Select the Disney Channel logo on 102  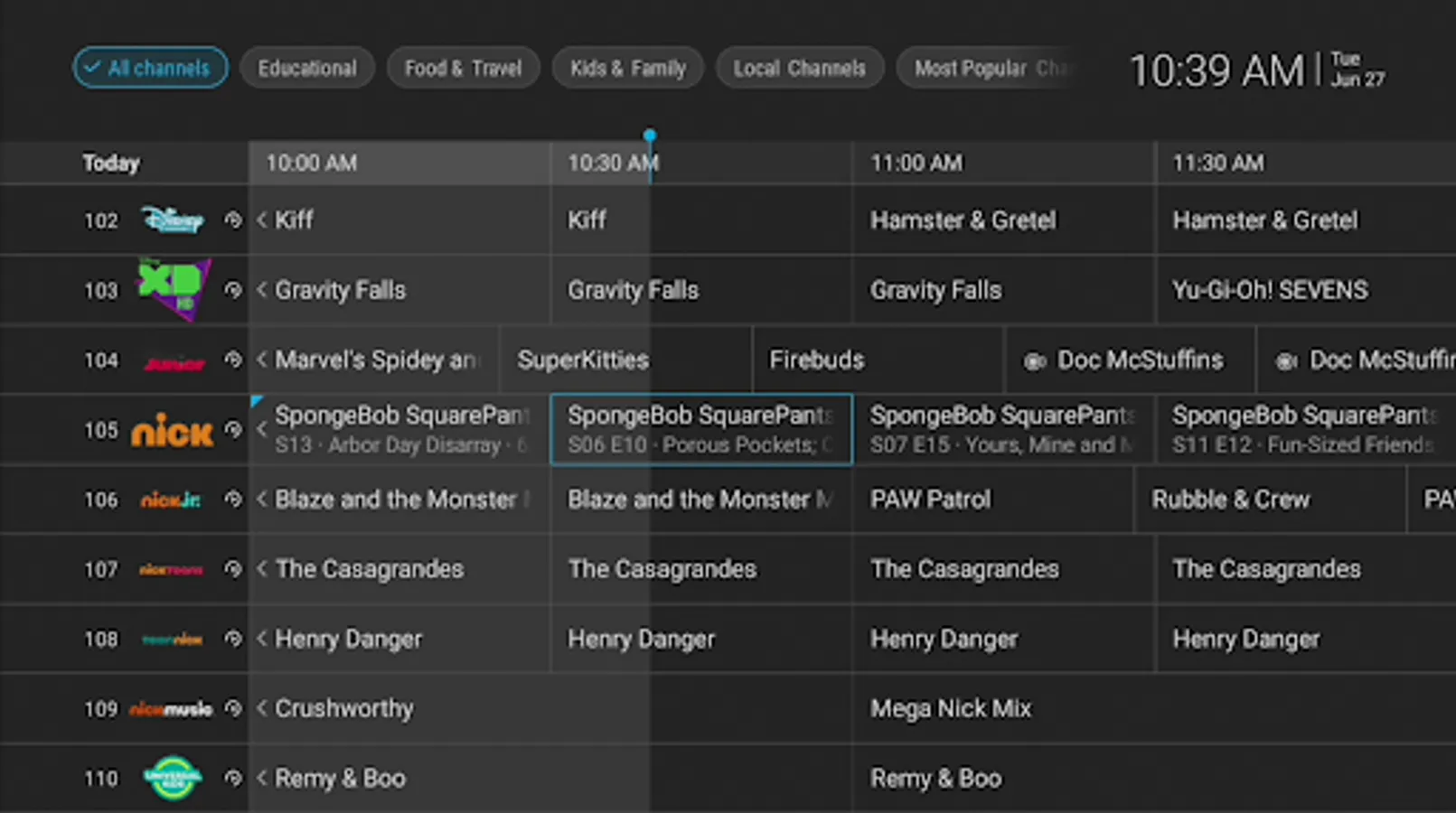[x=172, y=220]
